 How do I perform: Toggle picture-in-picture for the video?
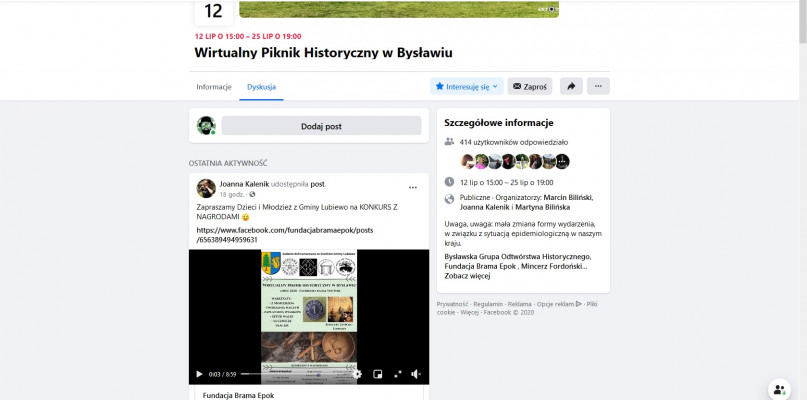(x=377, y=374)
